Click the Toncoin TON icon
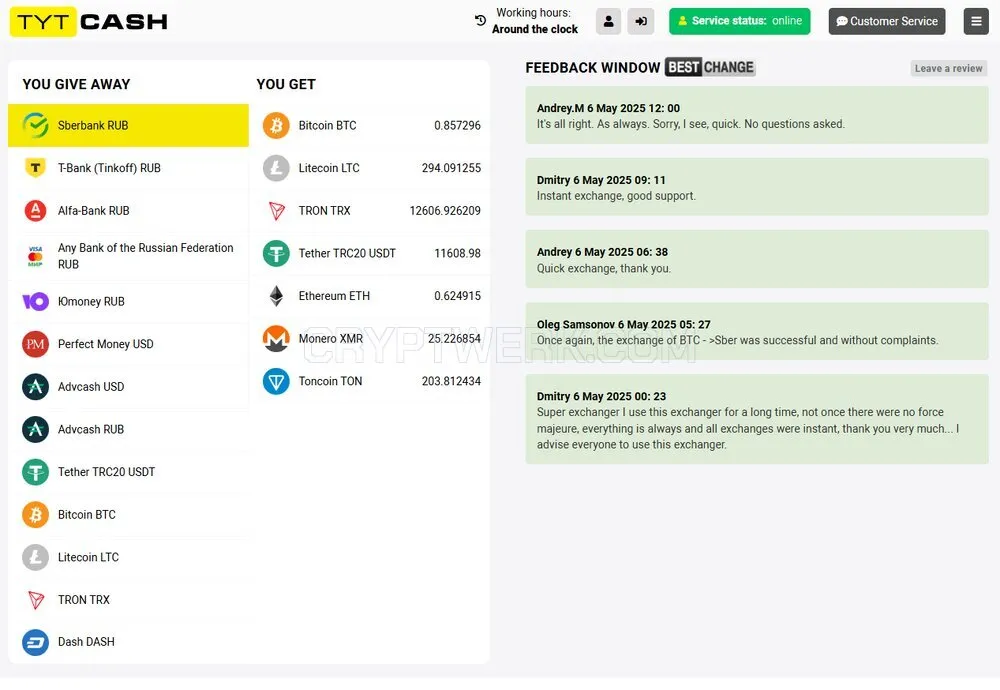This screenshot has height=690, width=1000. (x=276, y=381)
